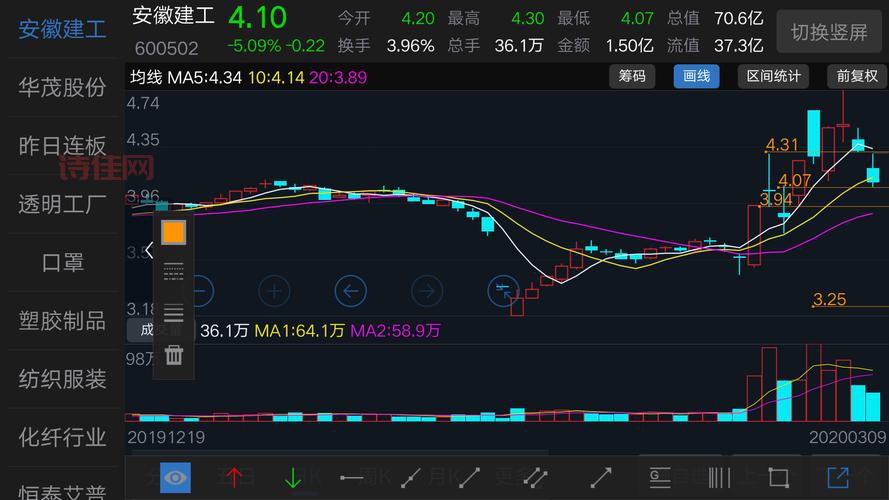889x500 pixels.
Task: Click the blue share/export icon
Action: (838, 478)
